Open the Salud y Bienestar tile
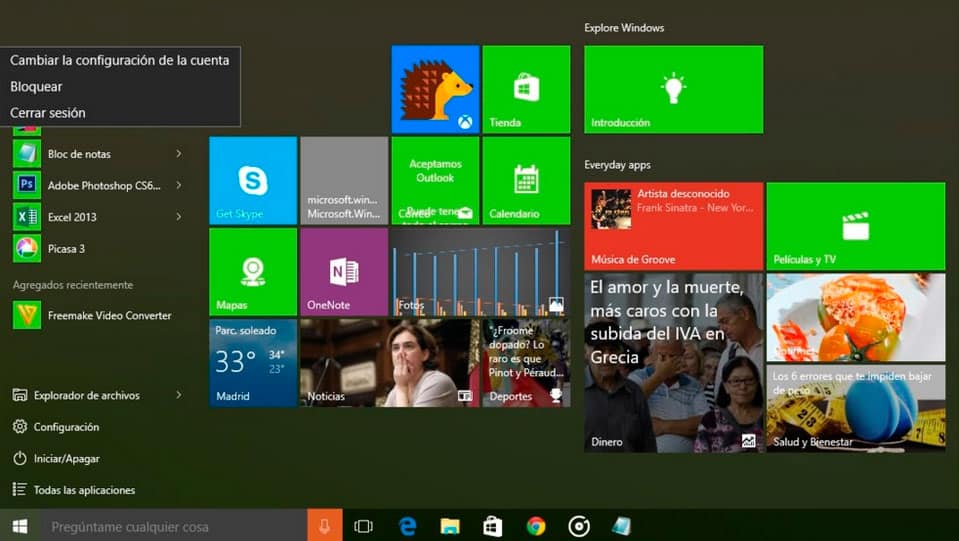Screen dimensions: 959x541 856,409
